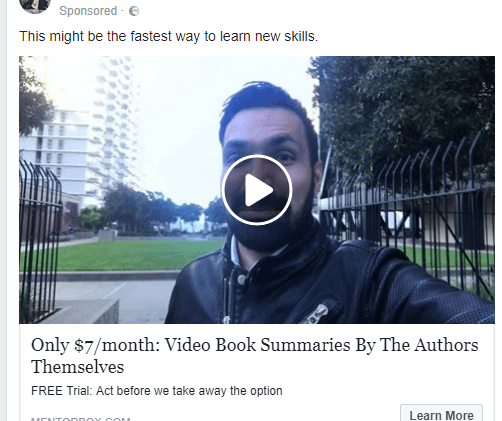Click the FREE Trial description text
The height and width of the screenshot is (421, 502).
tap(157, 391)
